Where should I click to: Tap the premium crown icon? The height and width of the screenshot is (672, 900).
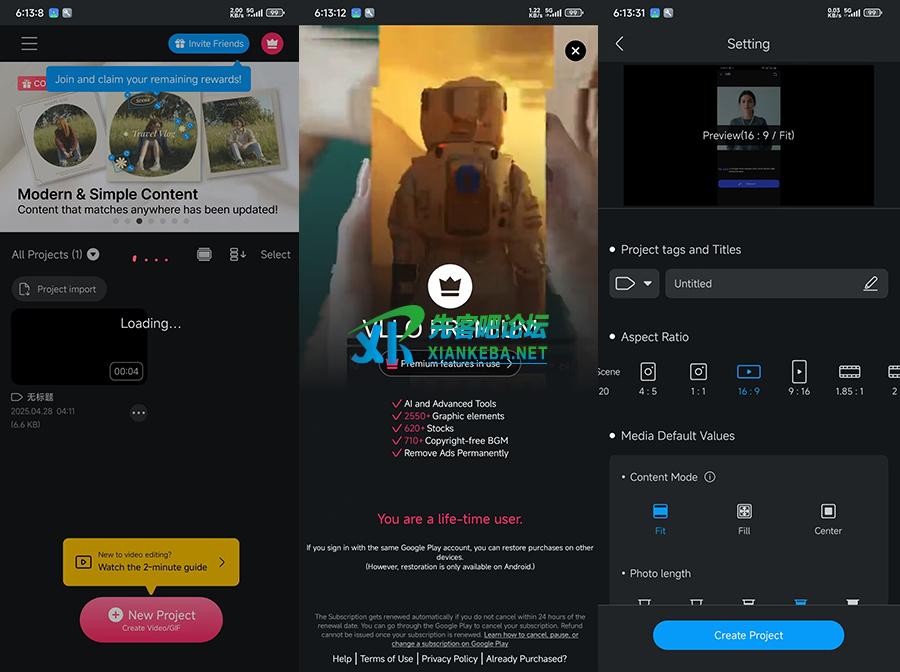pyautogui.click(x=272, y=44)
